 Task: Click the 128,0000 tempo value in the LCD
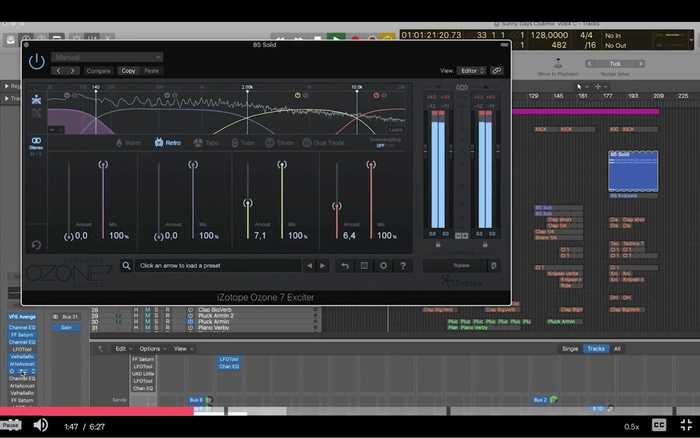(549, 35)
